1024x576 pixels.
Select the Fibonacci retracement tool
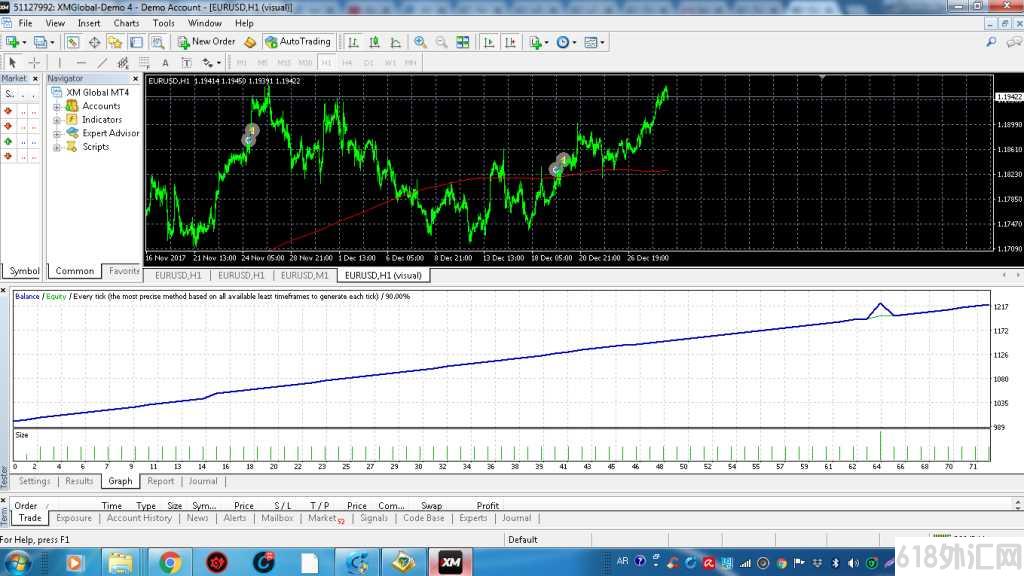144,63
